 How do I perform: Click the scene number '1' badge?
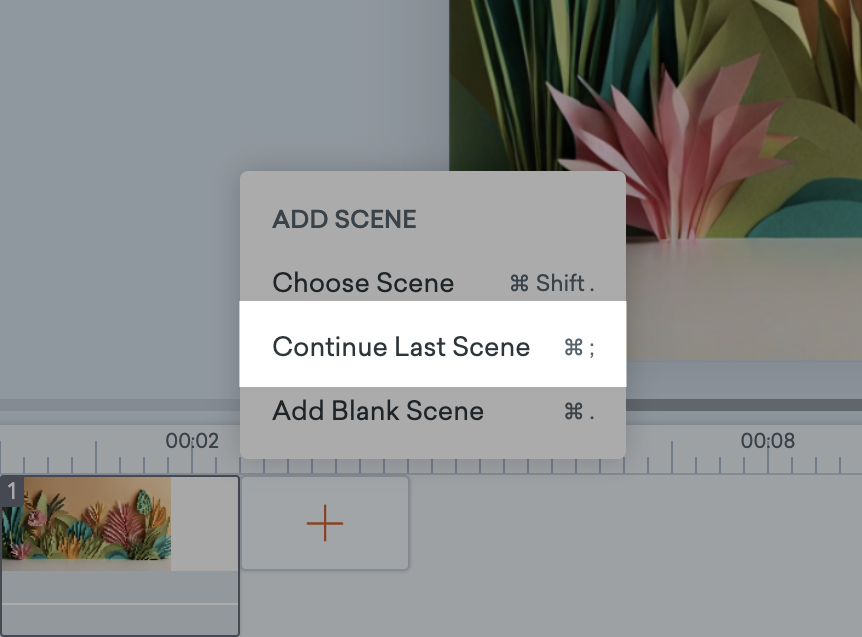click(x=11, y=489)
